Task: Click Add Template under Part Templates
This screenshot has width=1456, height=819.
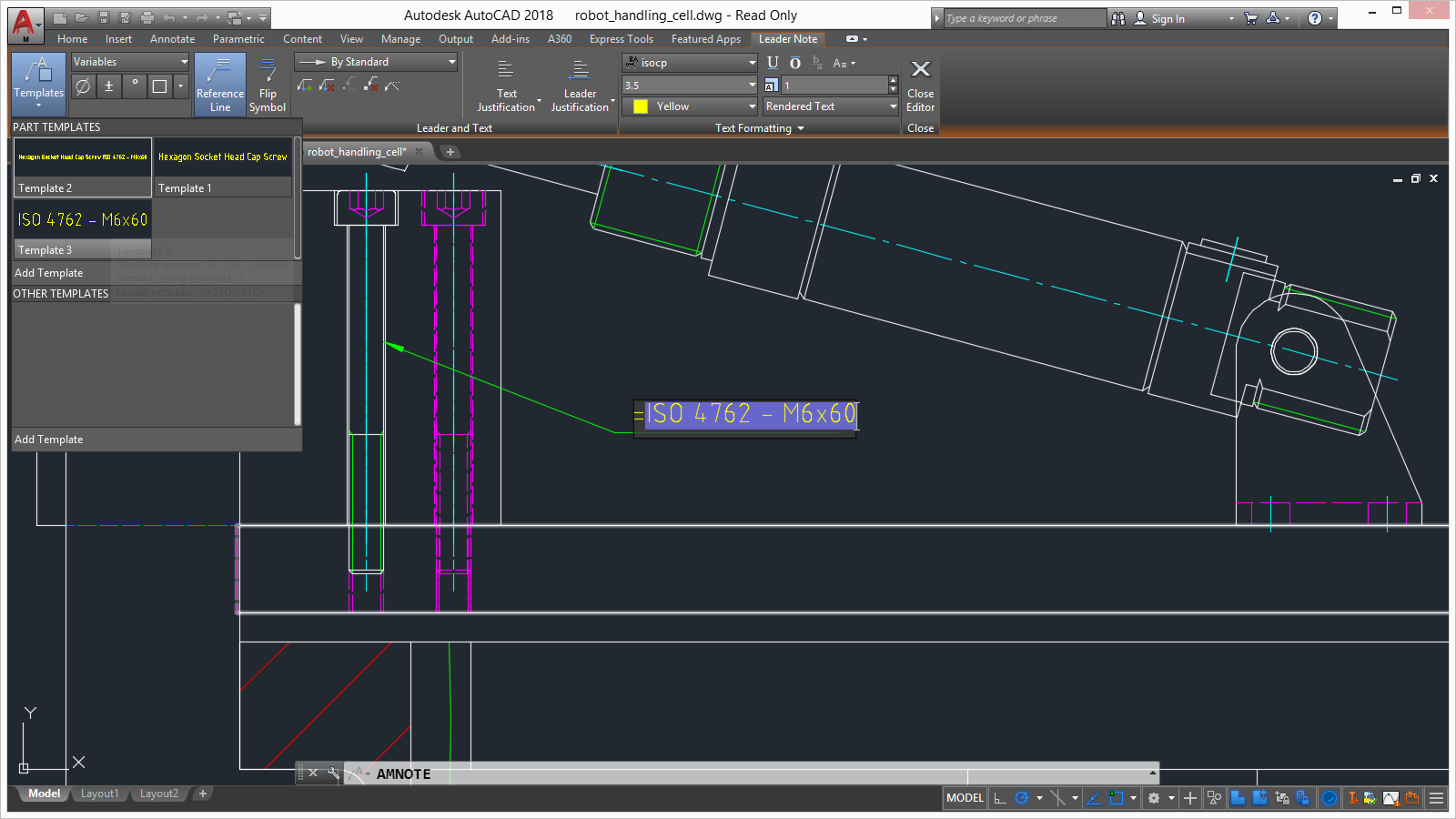Action: click(x=49, y=273)
